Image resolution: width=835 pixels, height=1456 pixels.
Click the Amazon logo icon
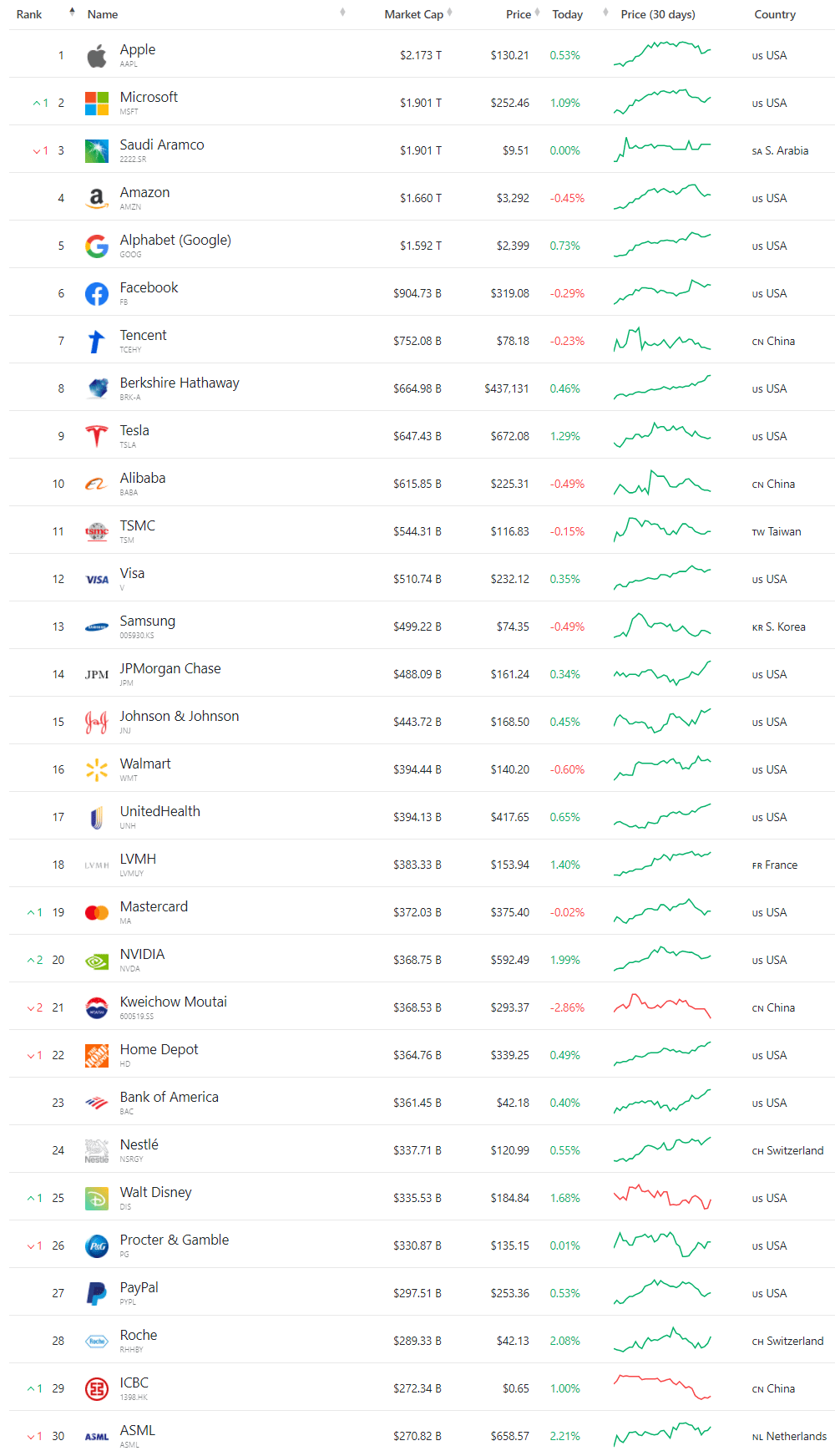coord(97,199)
